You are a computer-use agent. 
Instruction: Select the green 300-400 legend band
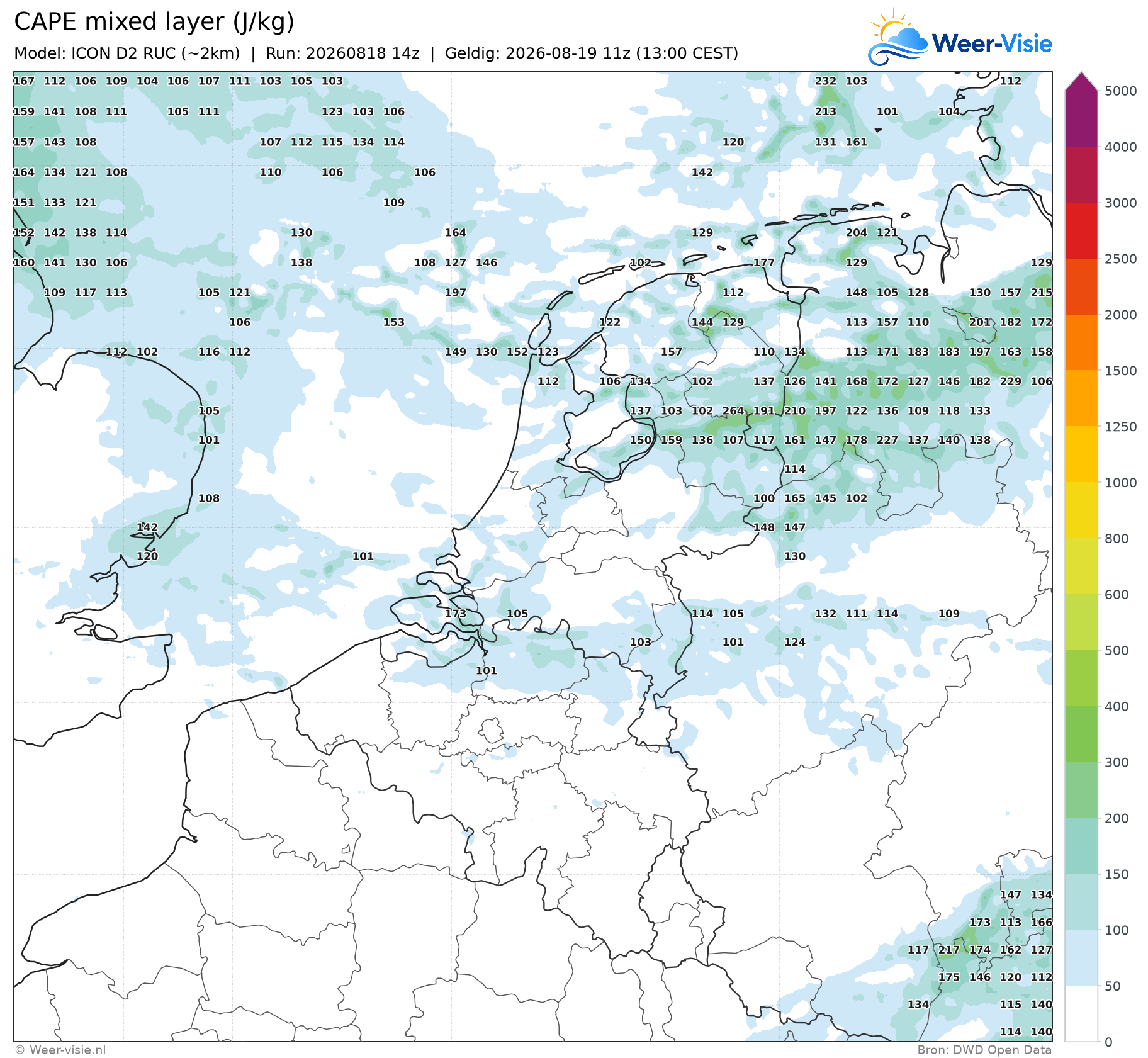1081,734
